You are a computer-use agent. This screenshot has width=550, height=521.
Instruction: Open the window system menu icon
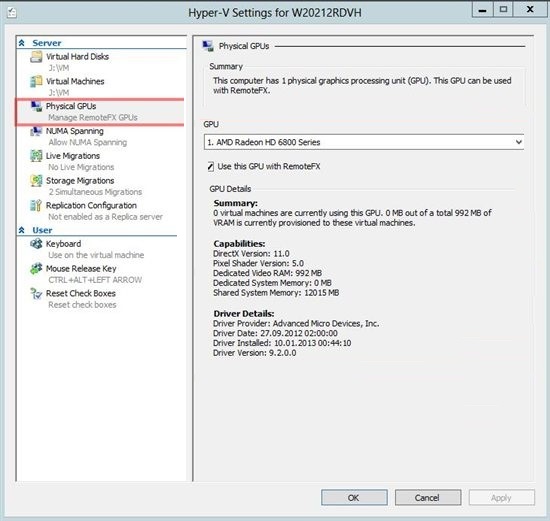point(12,13)
